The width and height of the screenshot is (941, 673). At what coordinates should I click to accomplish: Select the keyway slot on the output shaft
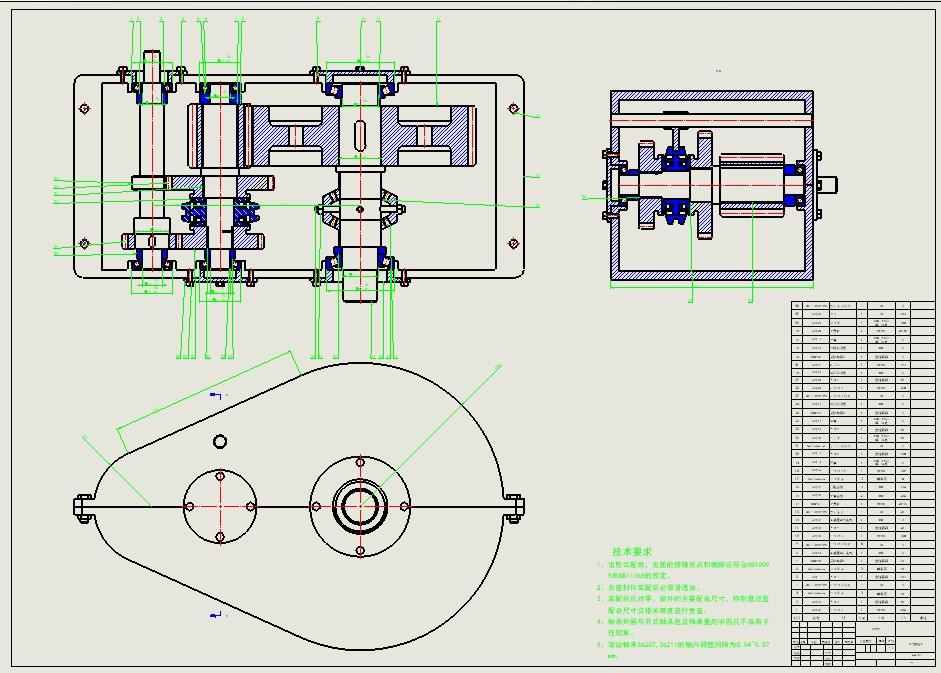(358, 133)
